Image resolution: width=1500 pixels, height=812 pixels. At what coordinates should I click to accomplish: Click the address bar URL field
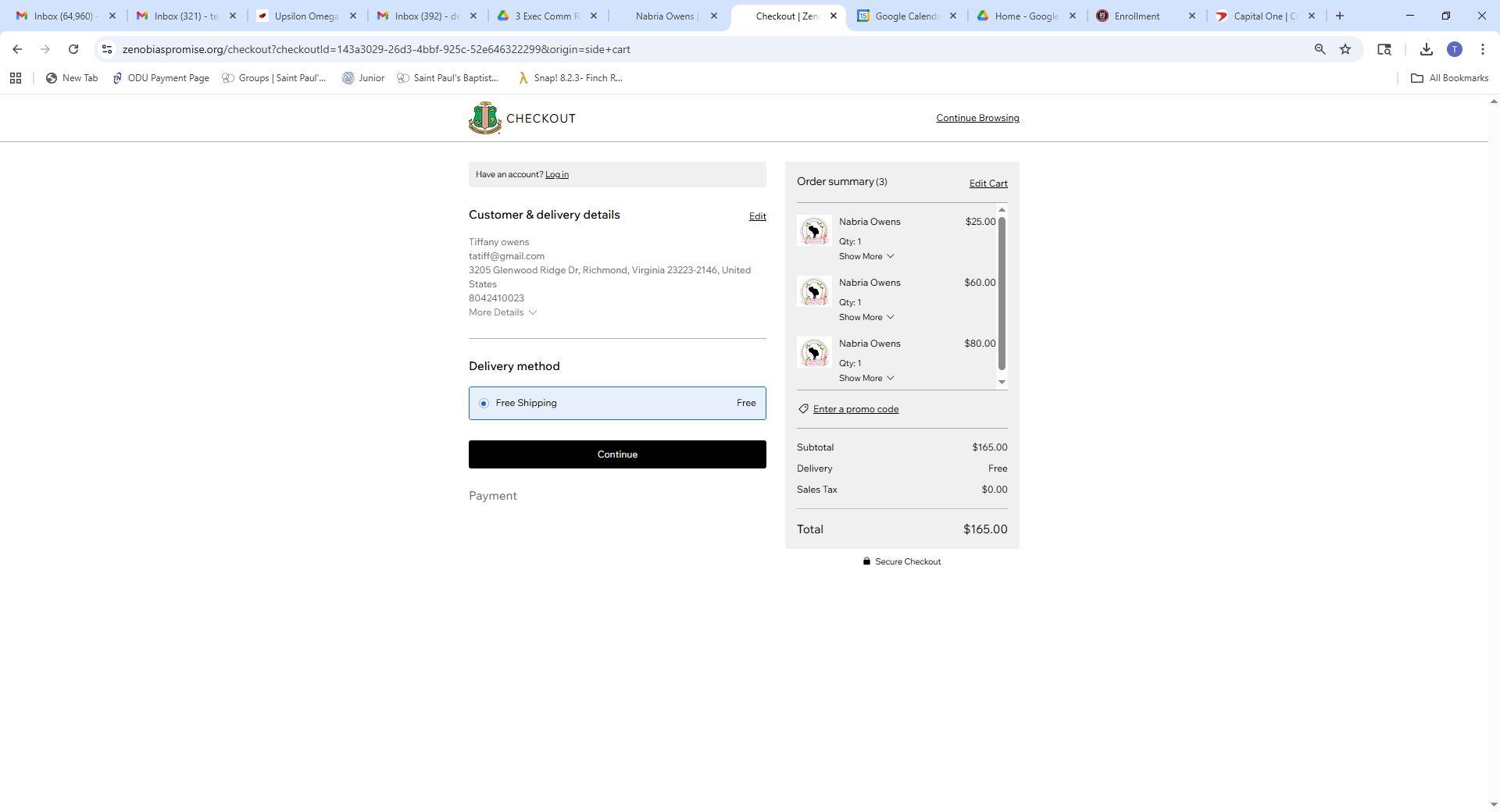(703, 49)
